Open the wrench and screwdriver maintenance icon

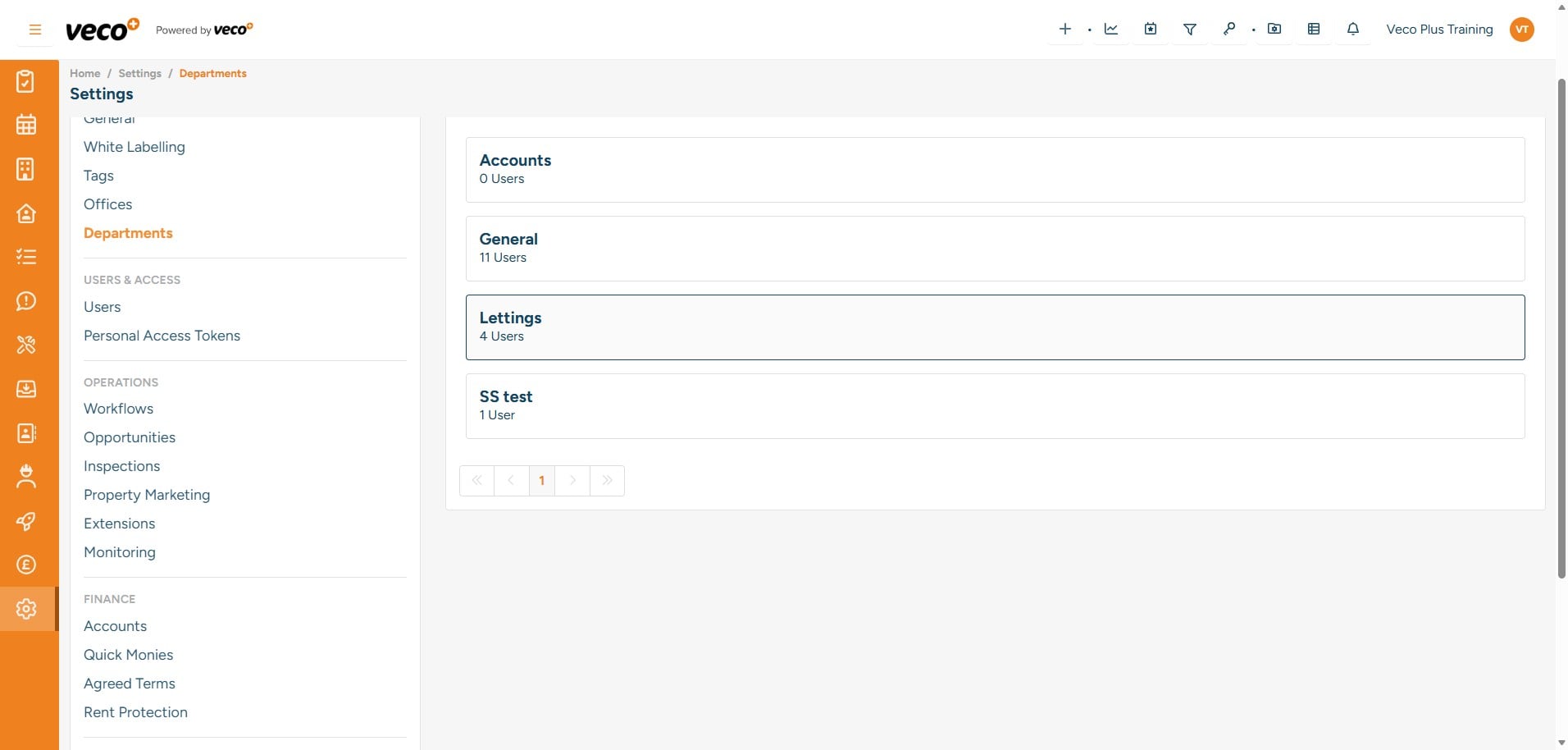pyautogui.click(x=26, y=345)
